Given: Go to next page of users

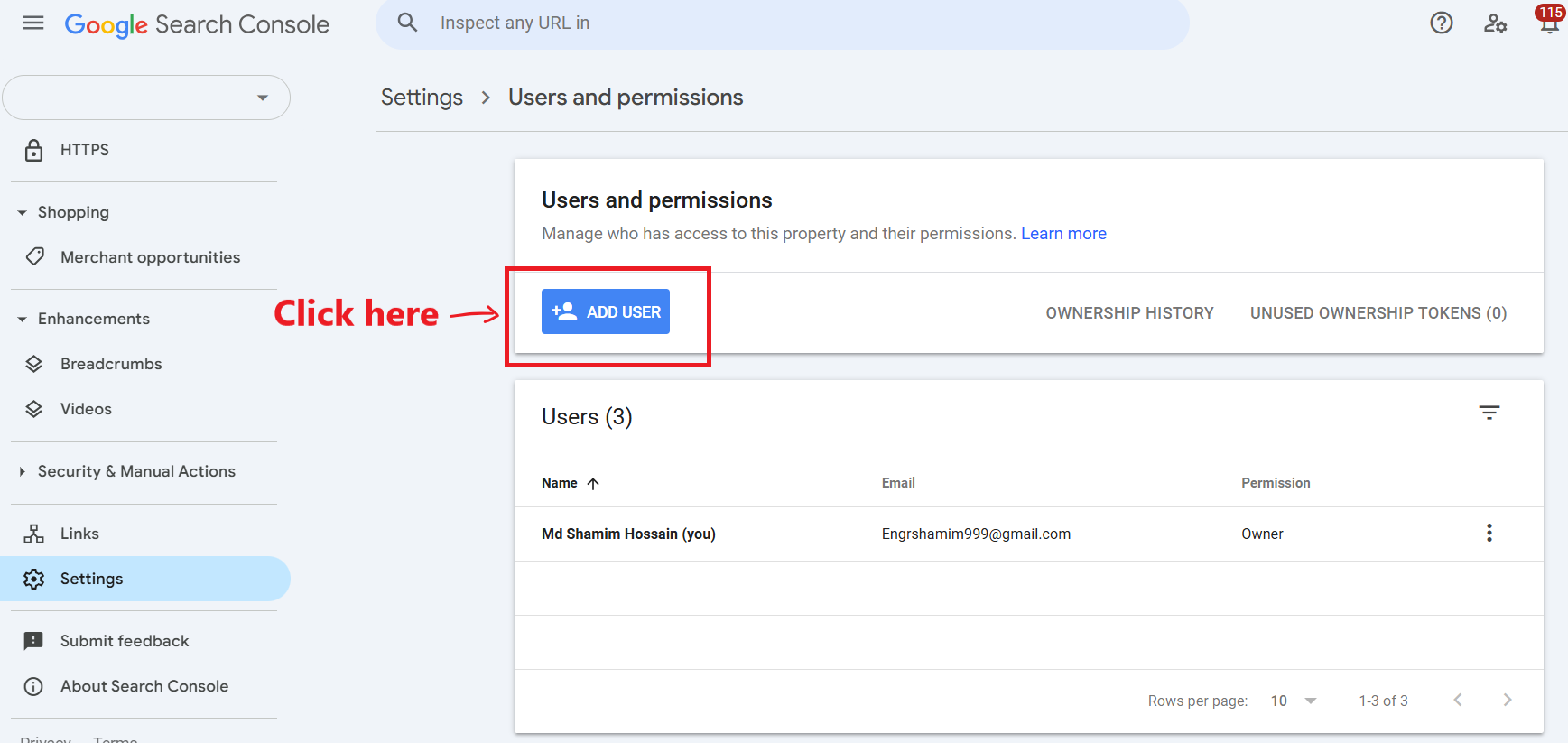Looking at the screenshot, I should pos(1508,700).
